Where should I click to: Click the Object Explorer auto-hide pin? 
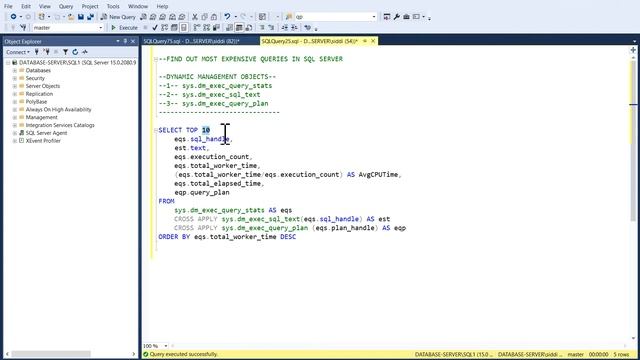pyautogui.click(x=125, y=41)
